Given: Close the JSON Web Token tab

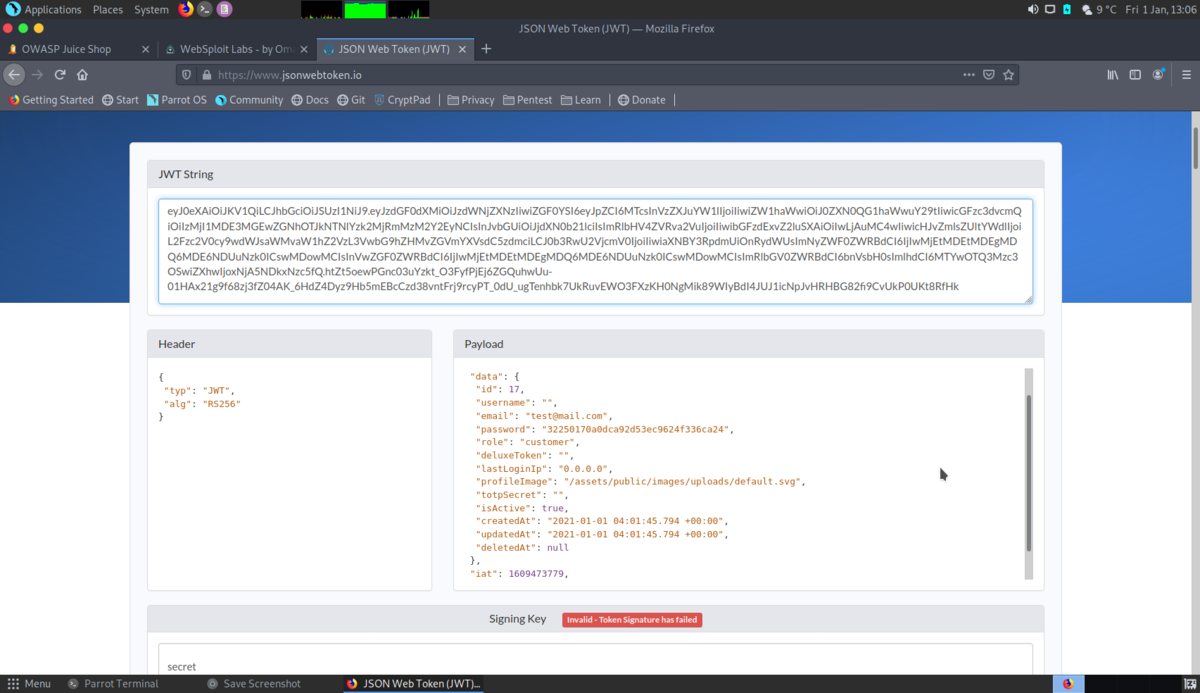Looking at the screenshot, I should pyautogui.click(x=462, y=49).
